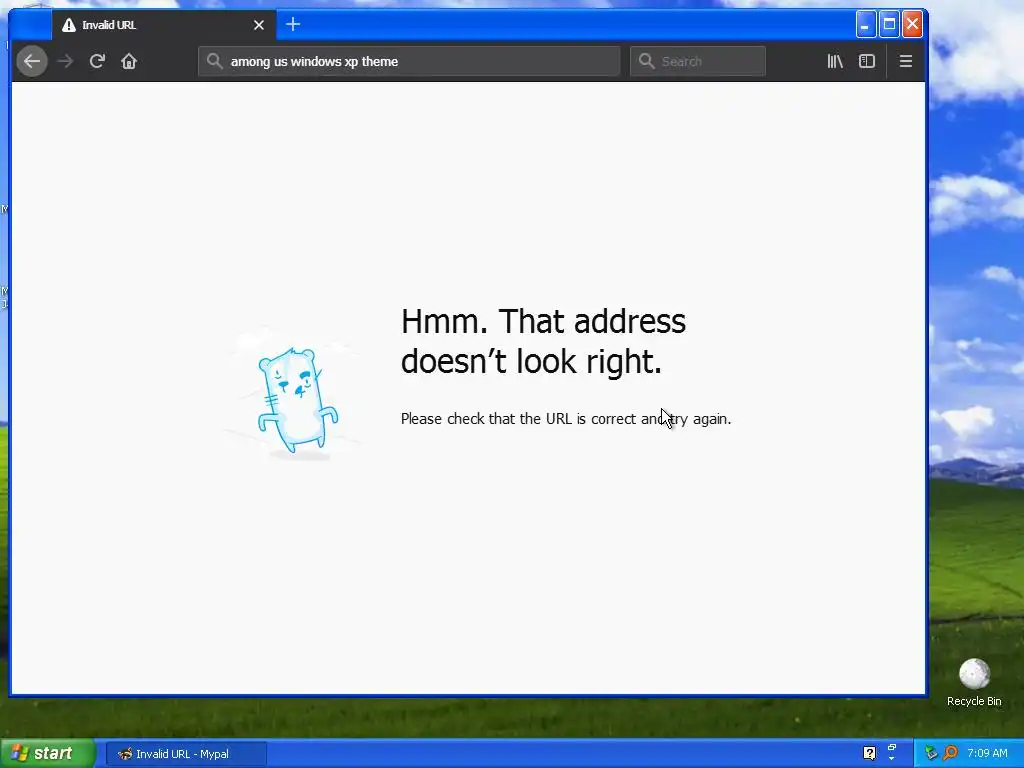Close the Mypal browser window

coord(912,25)
